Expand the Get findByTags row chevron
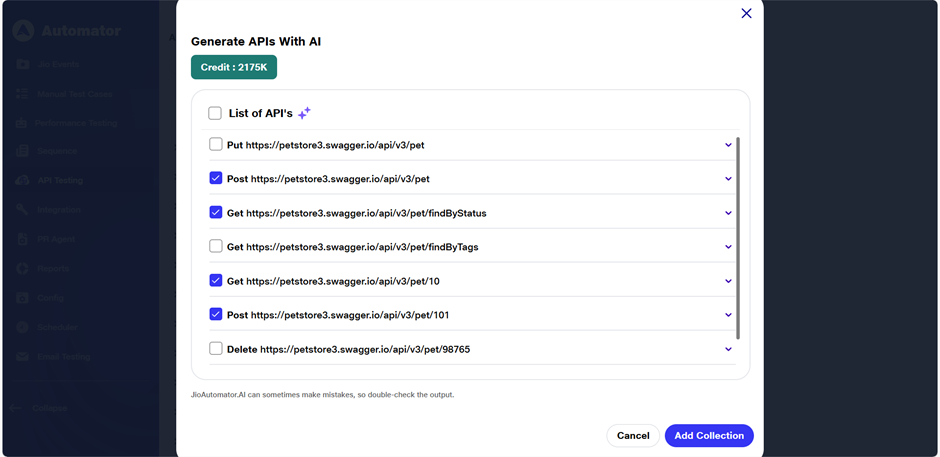 728,247
